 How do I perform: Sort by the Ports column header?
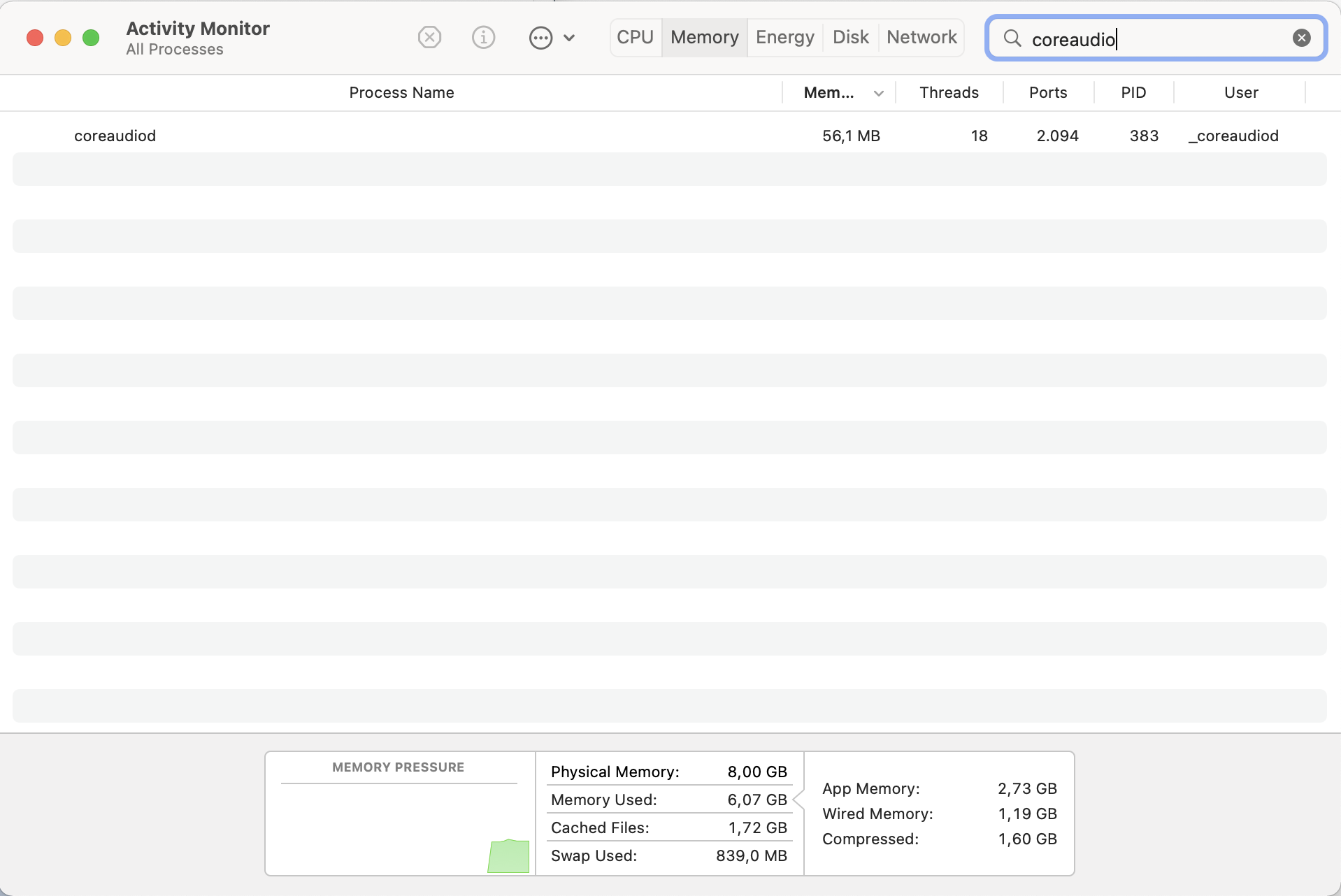click(x=1047, y=92)
